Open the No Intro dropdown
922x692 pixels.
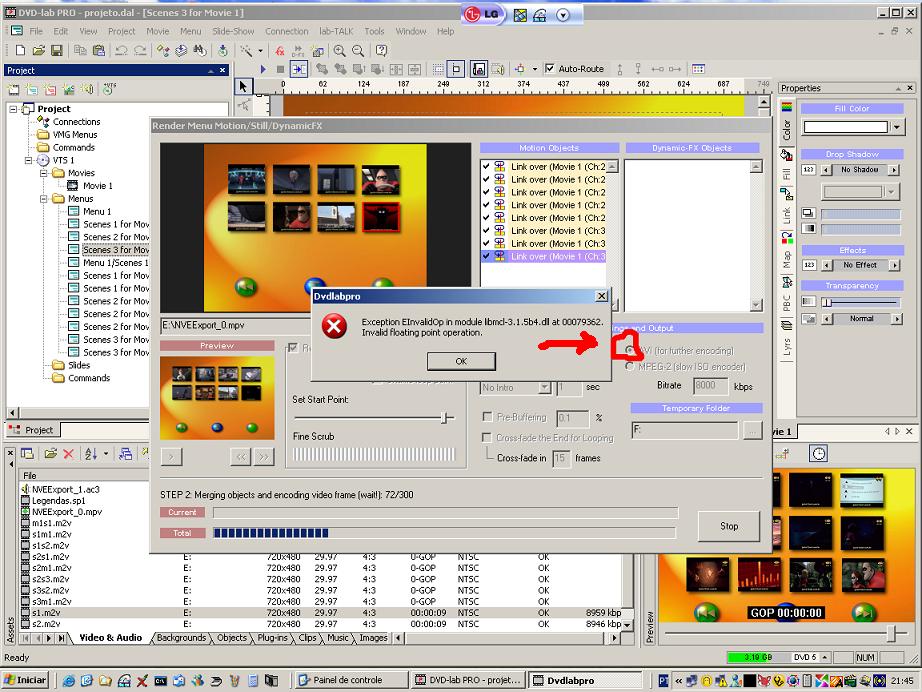pos(516,388)
